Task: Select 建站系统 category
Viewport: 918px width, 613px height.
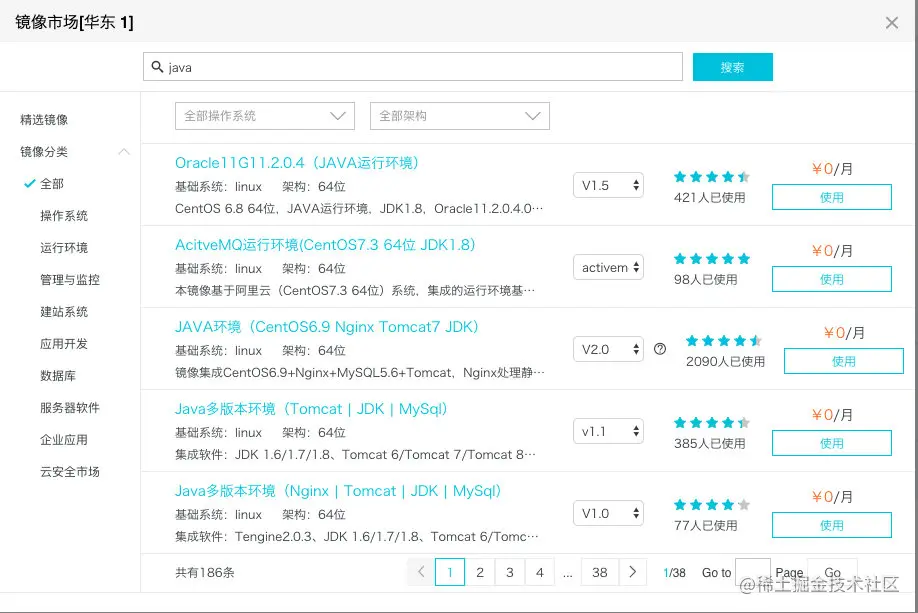Action: (x=64, y=311)
